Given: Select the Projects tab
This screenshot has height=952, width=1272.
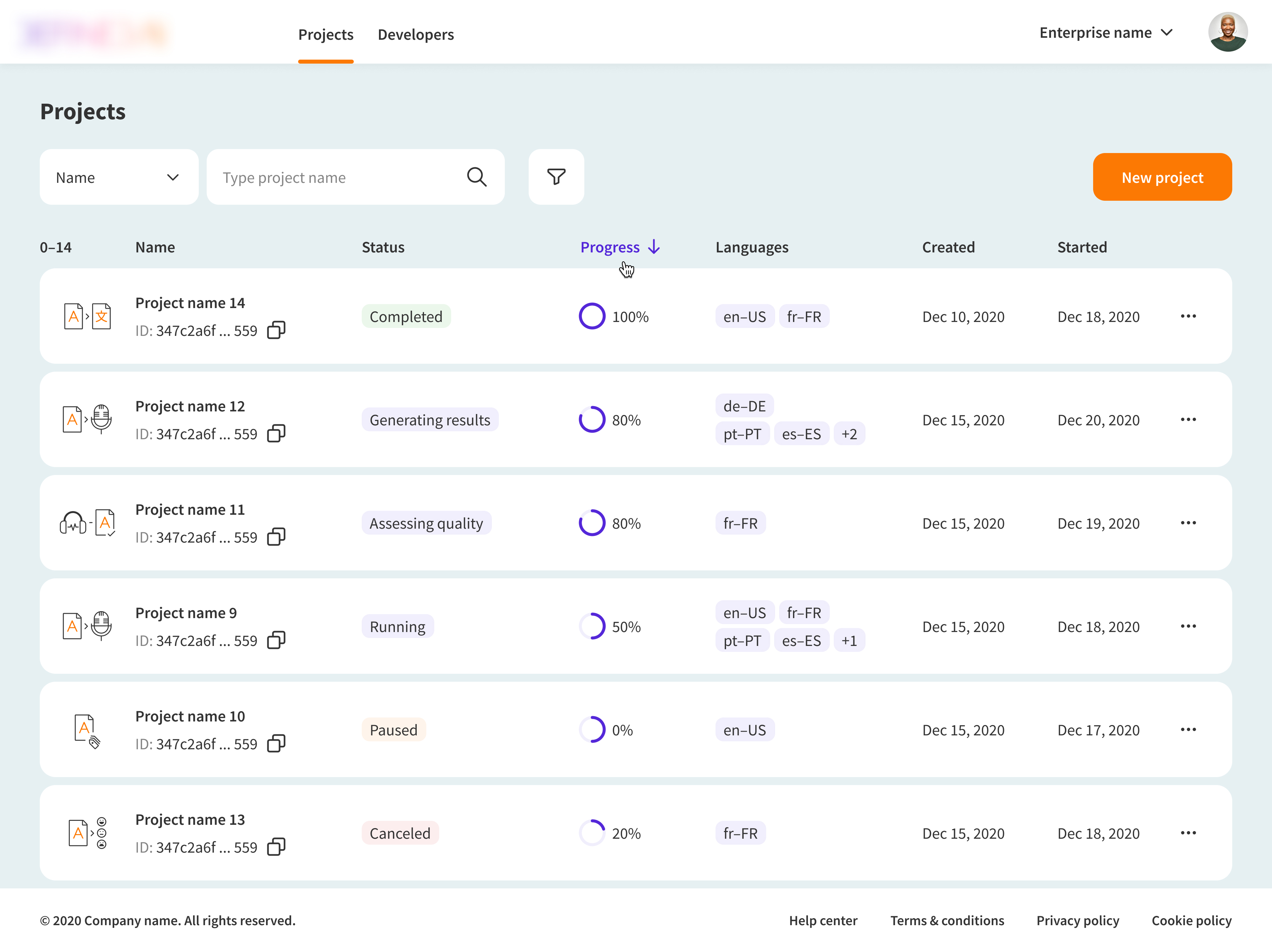Looking at the screenshot, I should tap(326, 34).
